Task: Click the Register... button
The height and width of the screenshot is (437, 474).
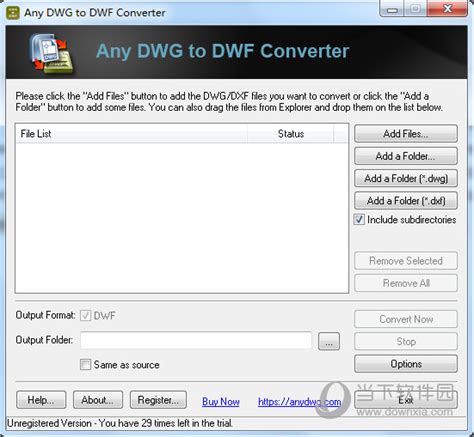Action: pos(158,400)
